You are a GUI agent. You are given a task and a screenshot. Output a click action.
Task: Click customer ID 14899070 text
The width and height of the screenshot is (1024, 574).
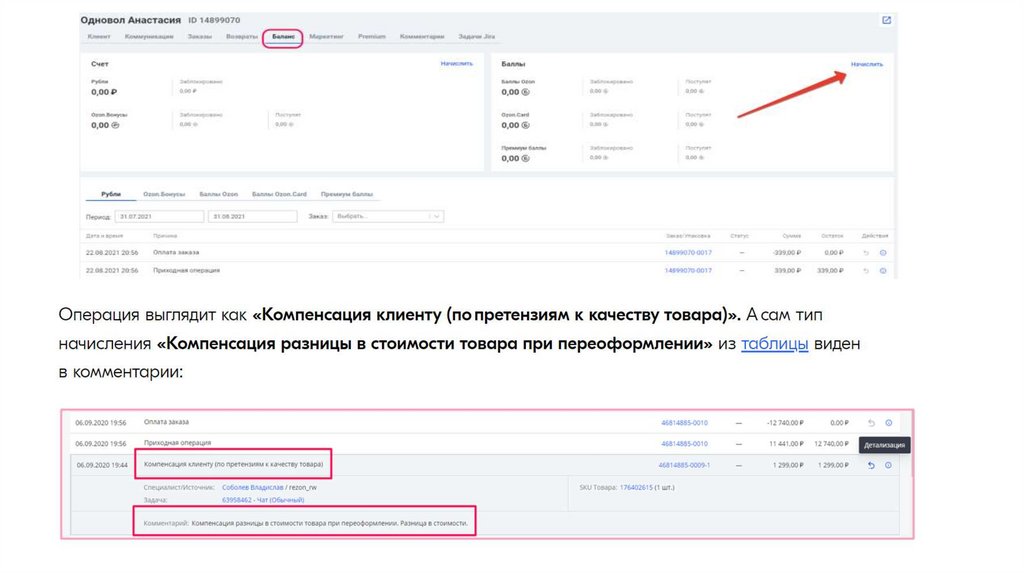click(x=214, y=20)
